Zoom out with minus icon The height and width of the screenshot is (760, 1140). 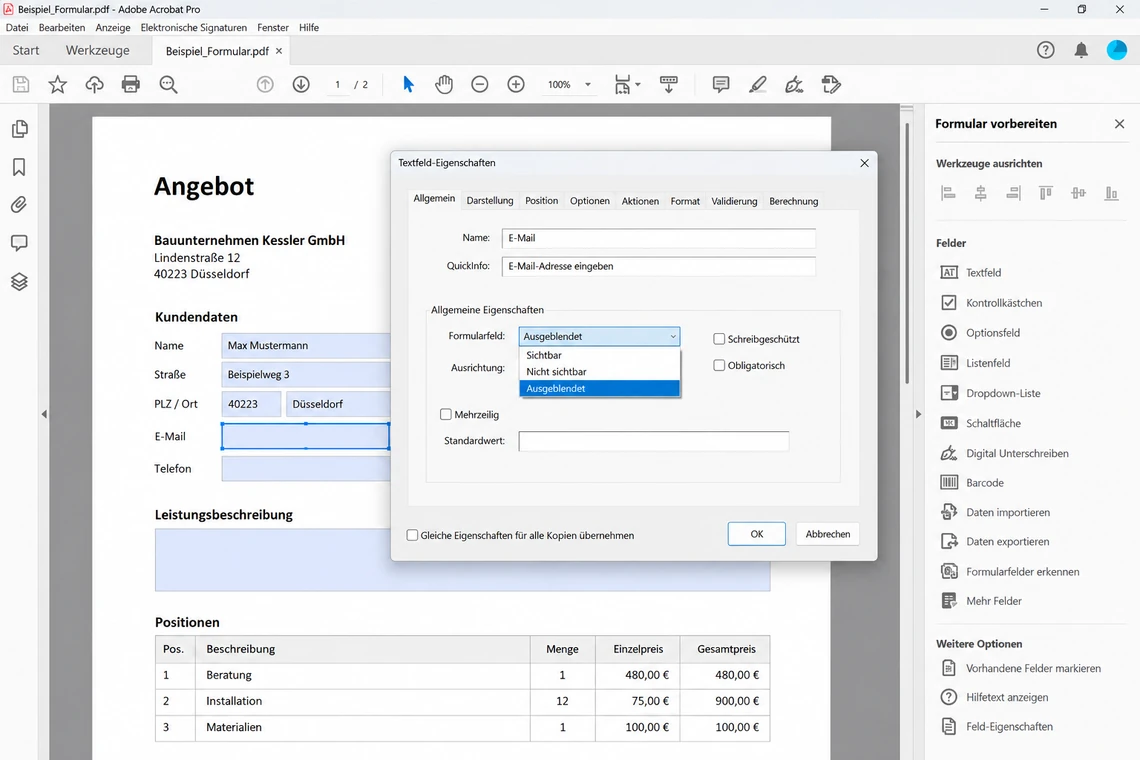coord(480,84)
